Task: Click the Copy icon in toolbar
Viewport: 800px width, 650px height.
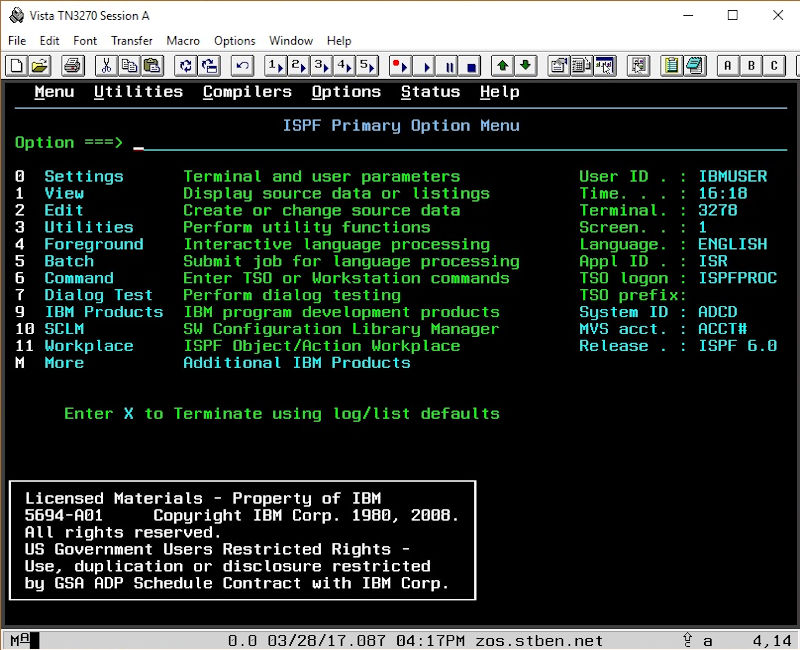Action: coord(129,66)
